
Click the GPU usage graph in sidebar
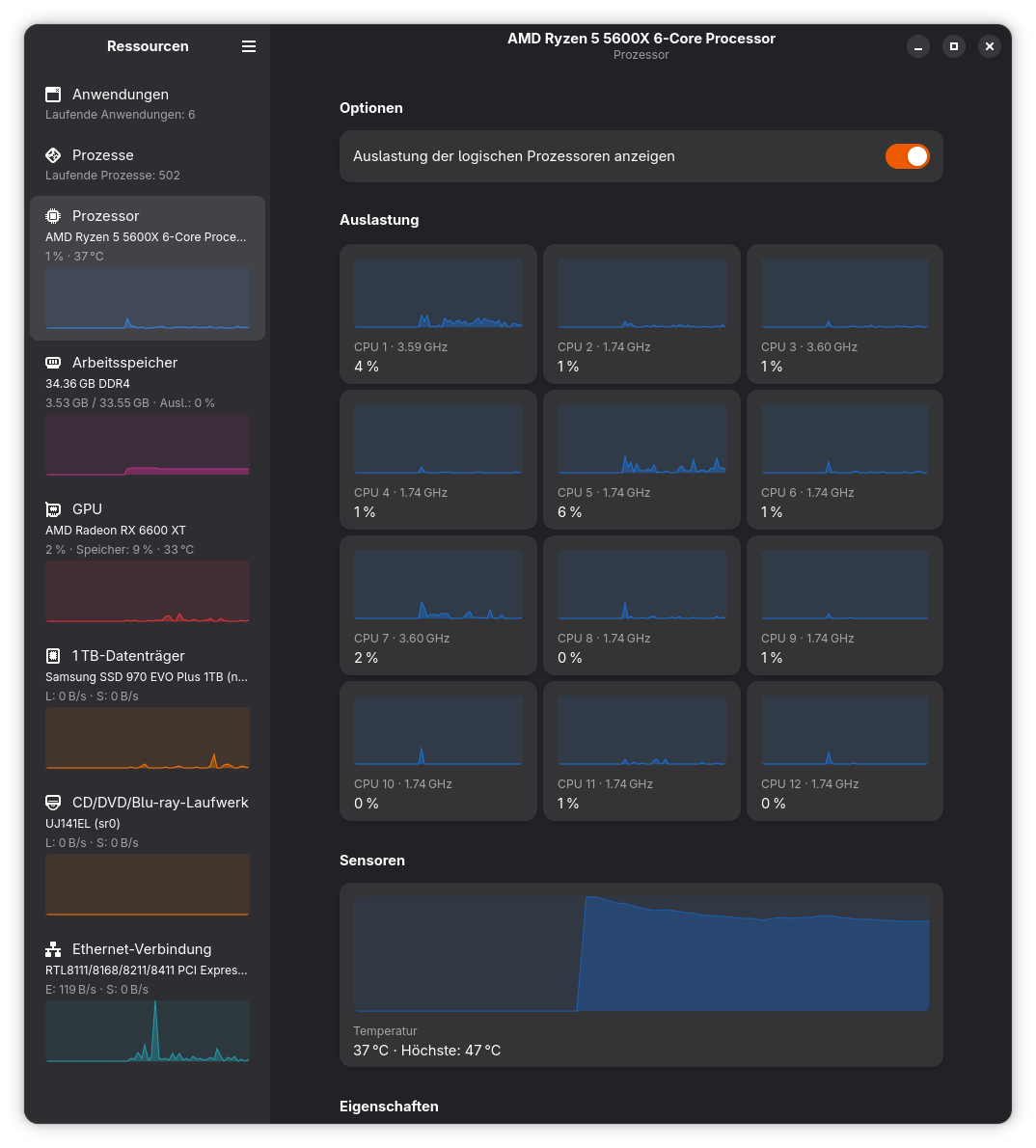click(x=148, y=591)
